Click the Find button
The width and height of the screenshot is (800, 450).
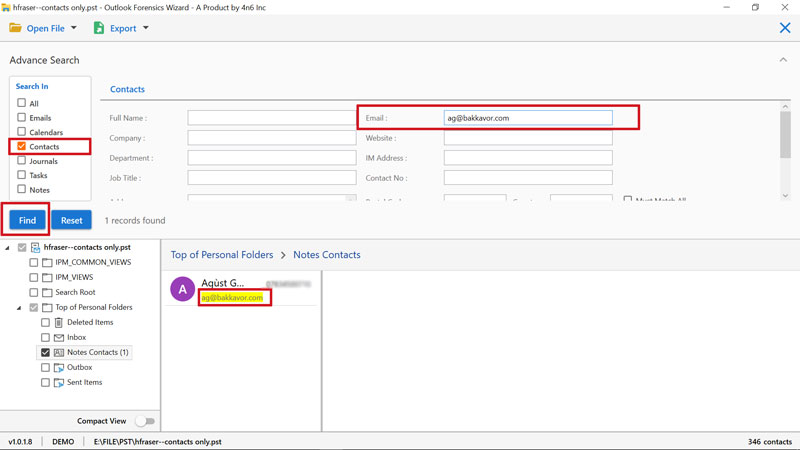pyautogui.click(x=28, y=220)
